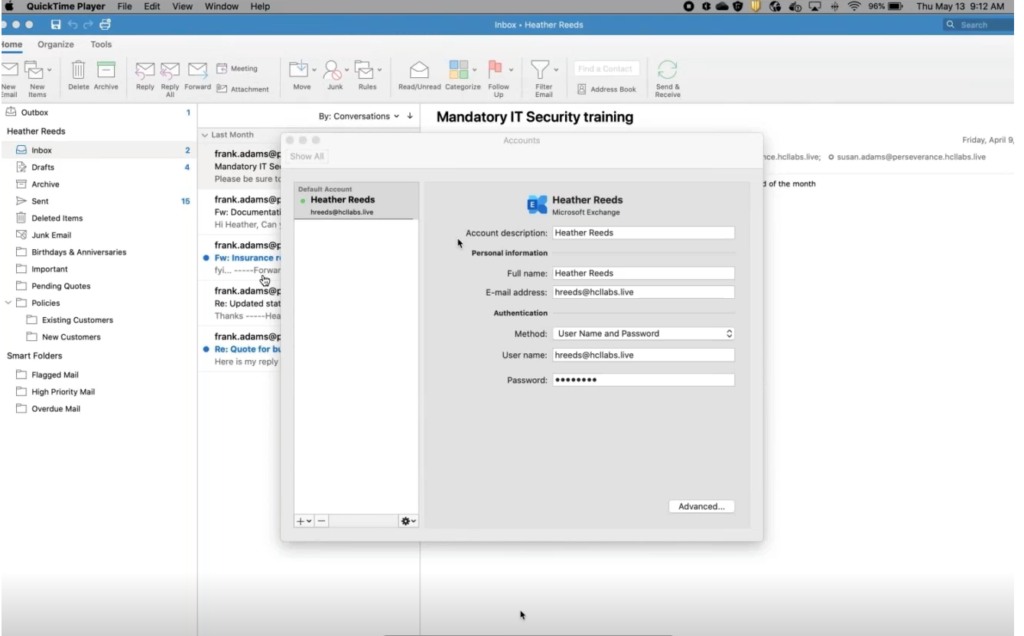Click the Junk toolbar icon
1024x636 pixels.
[332, 70]
